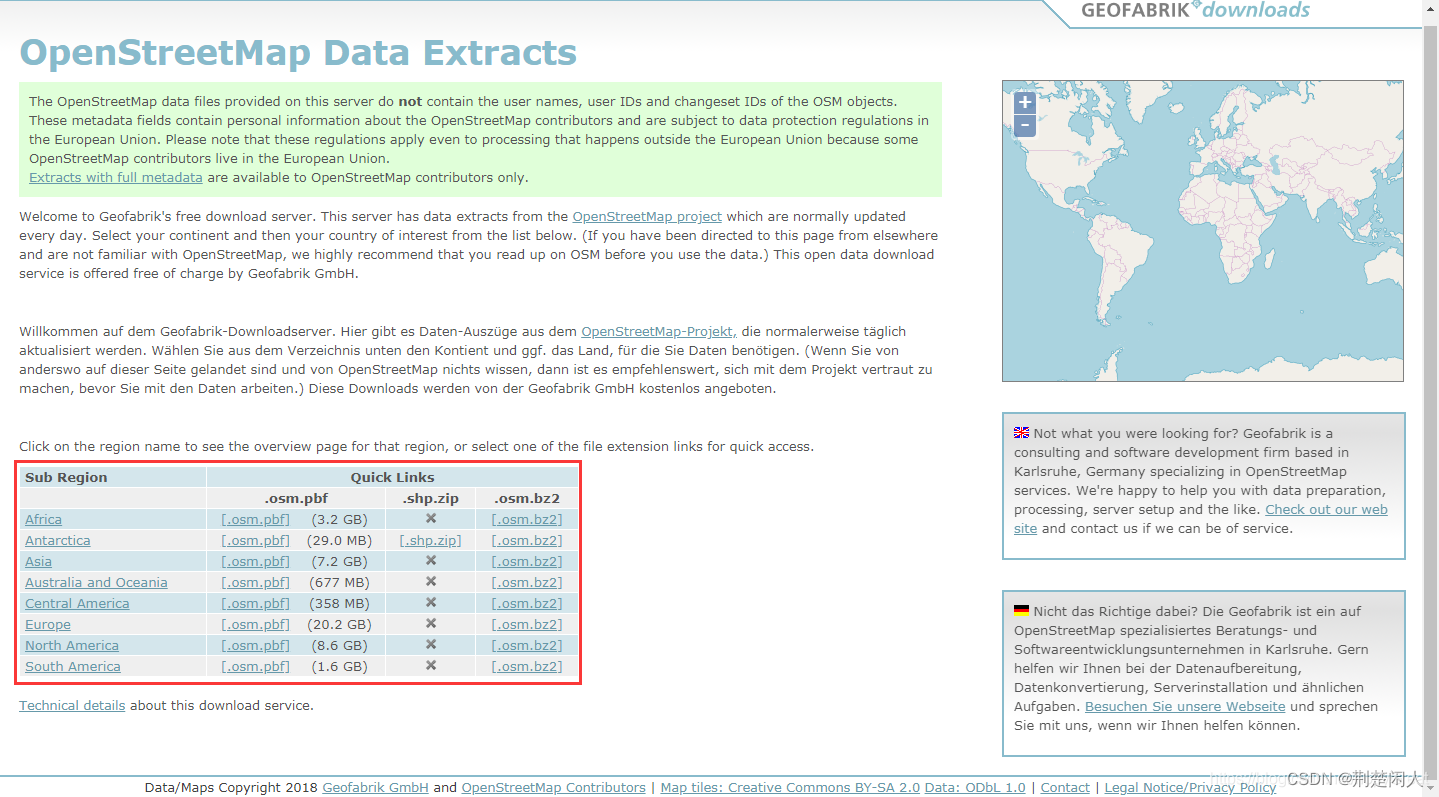Follow the Check out our web site link
Screen dimensions: 1439x797
(1326, 509)
